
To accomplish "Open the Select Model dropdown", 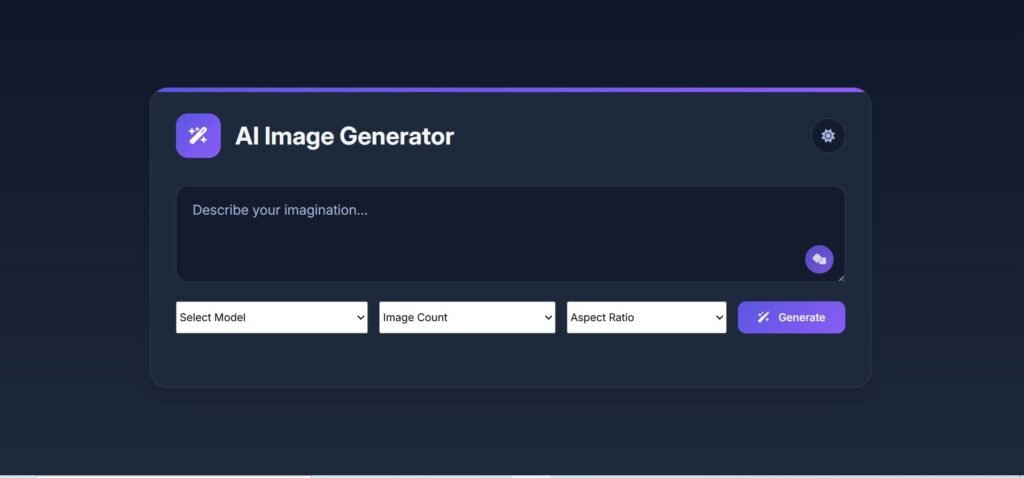I will coord(271,317).
